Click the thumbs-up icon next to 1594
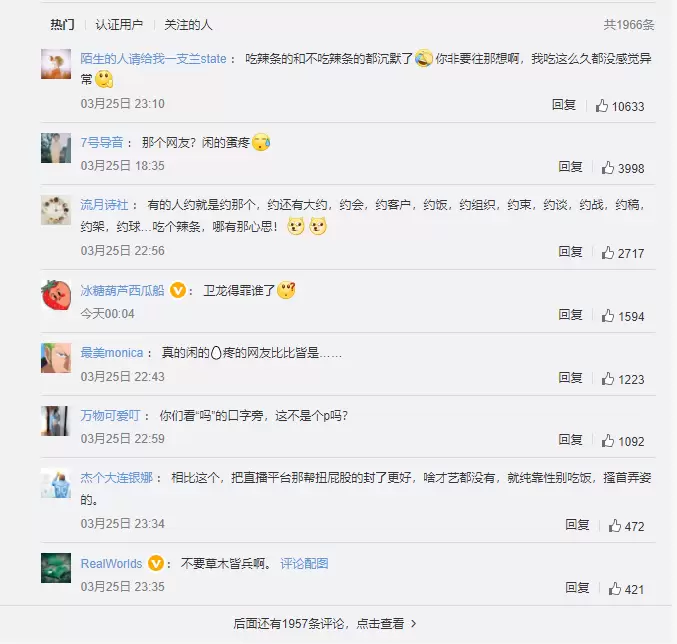677x644 pixels. (607, 316)
